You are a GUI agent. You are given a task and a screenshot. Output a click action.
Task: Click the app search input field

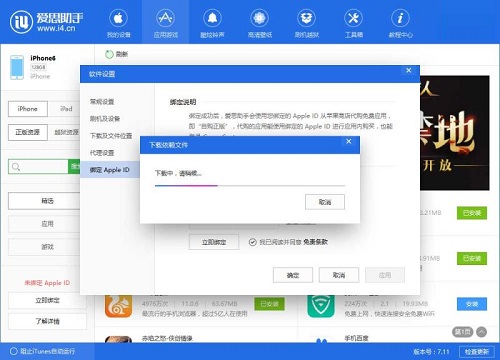pos(38,167)
